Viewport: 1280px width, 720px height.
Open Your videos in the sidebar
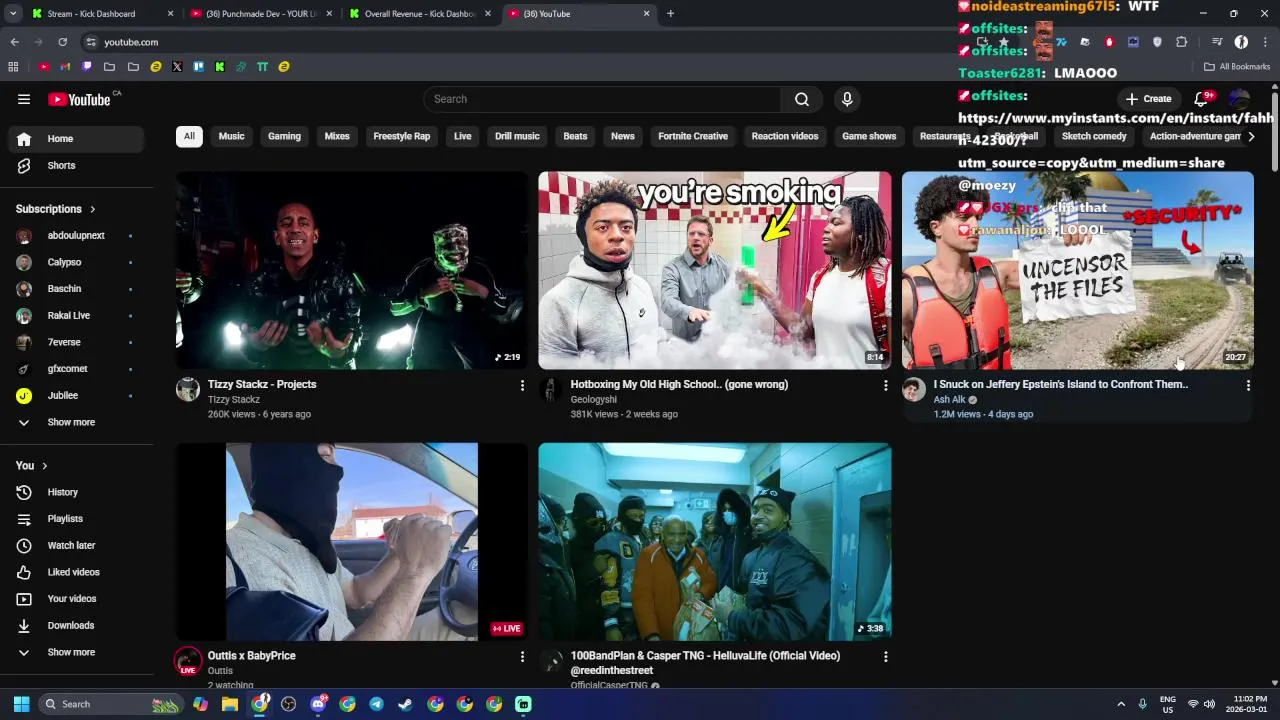(76, 599)
